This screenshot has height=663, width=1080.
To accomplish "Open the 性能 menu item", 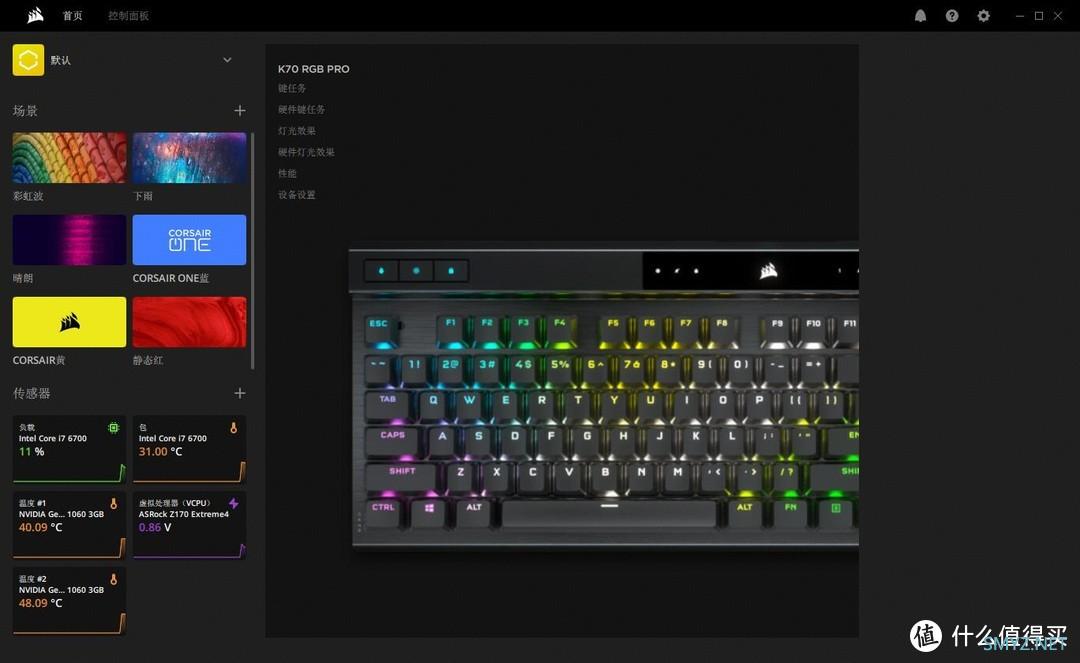I will [x=287, y=173].
